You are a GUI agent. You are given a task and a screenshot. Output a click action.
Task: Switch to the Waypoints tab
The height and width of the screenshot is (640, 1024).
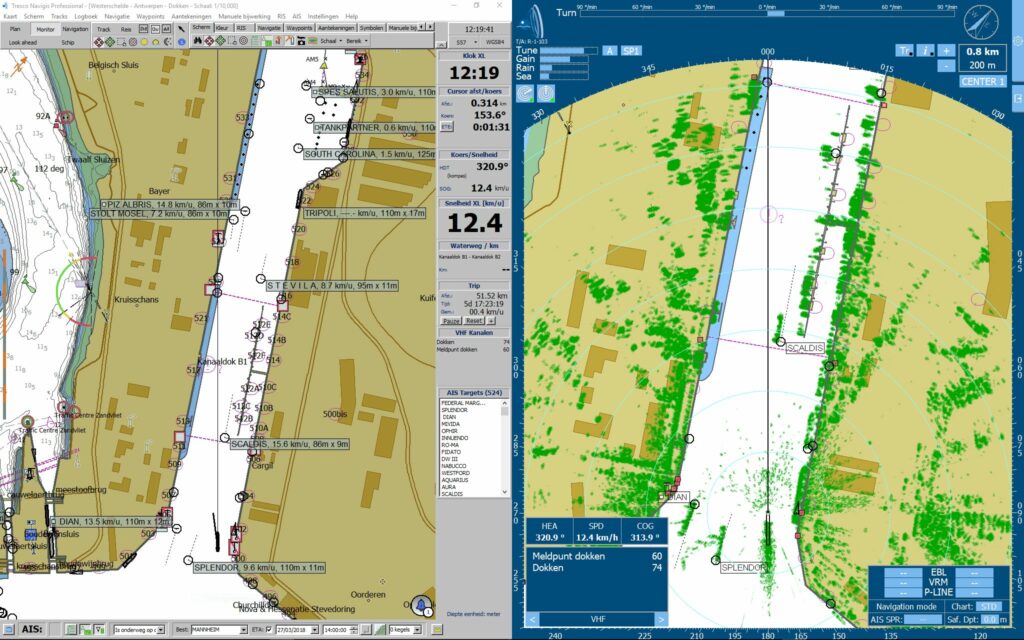click(x=299, y=28)
